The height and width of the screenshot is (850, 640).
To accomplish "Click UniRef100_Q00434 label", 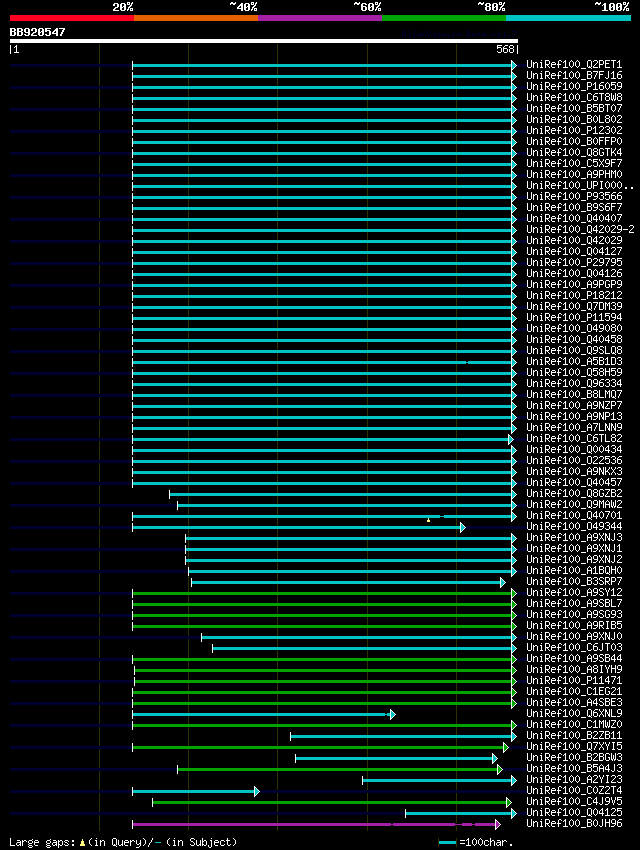I will 574,449.
